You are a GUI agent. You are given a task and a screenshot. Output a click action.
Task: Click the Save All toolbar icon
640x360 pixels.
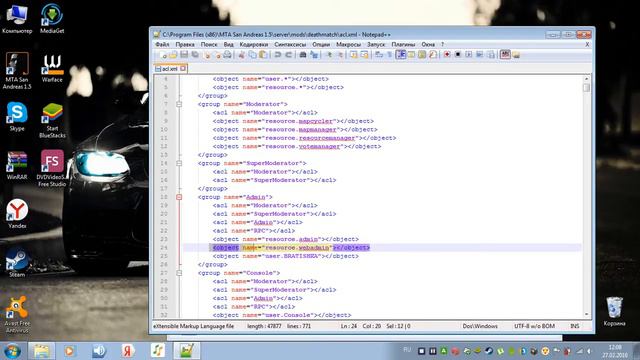coord(195,55)
